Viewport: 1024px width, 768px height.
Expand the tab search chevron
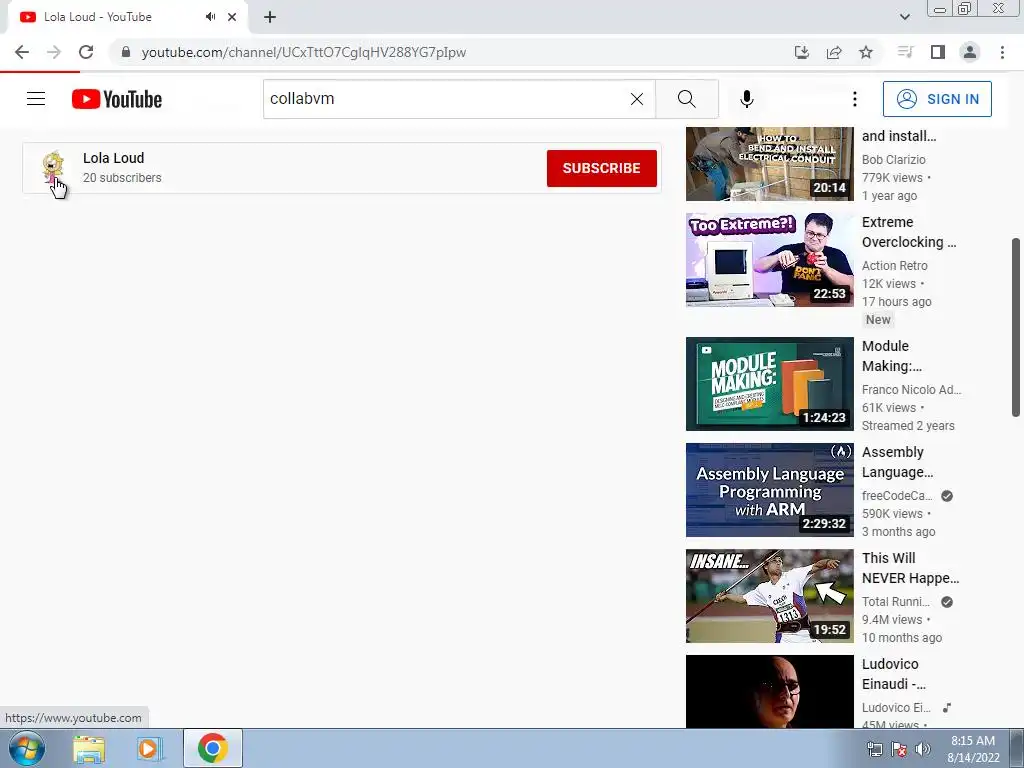[904, 17]
